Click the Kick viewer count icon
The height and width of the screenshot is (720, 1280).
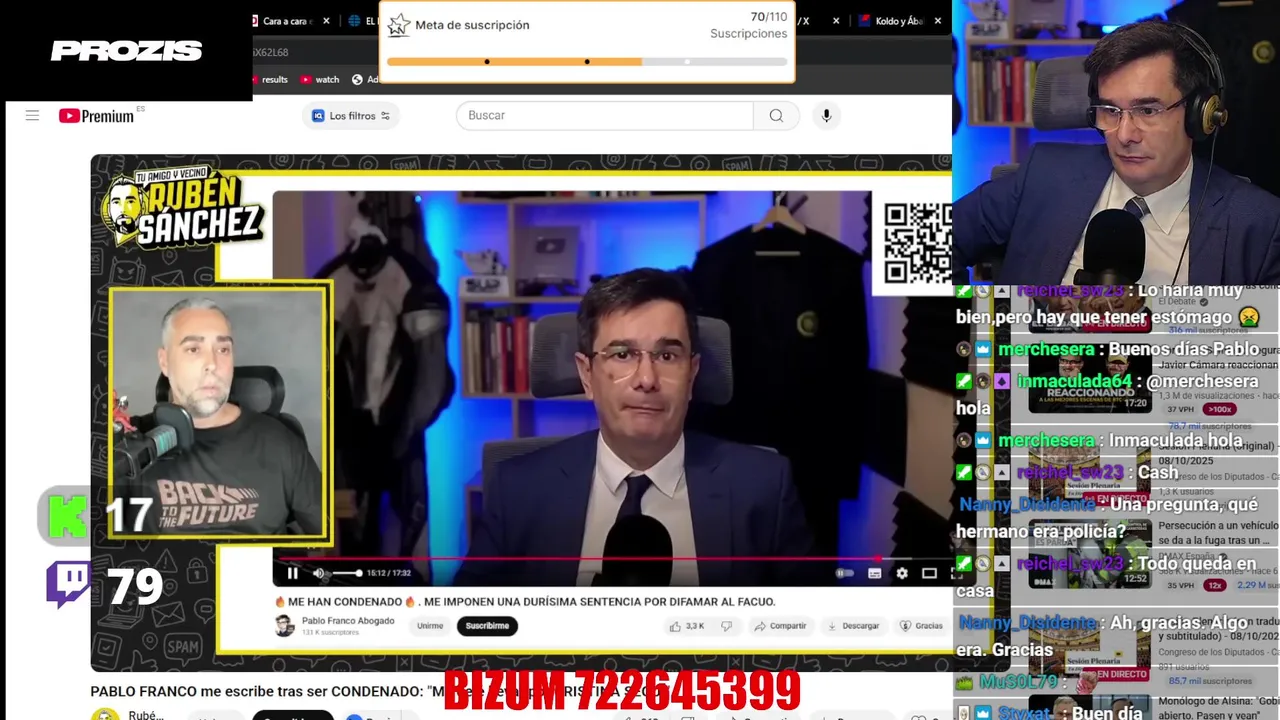[66, 515]
